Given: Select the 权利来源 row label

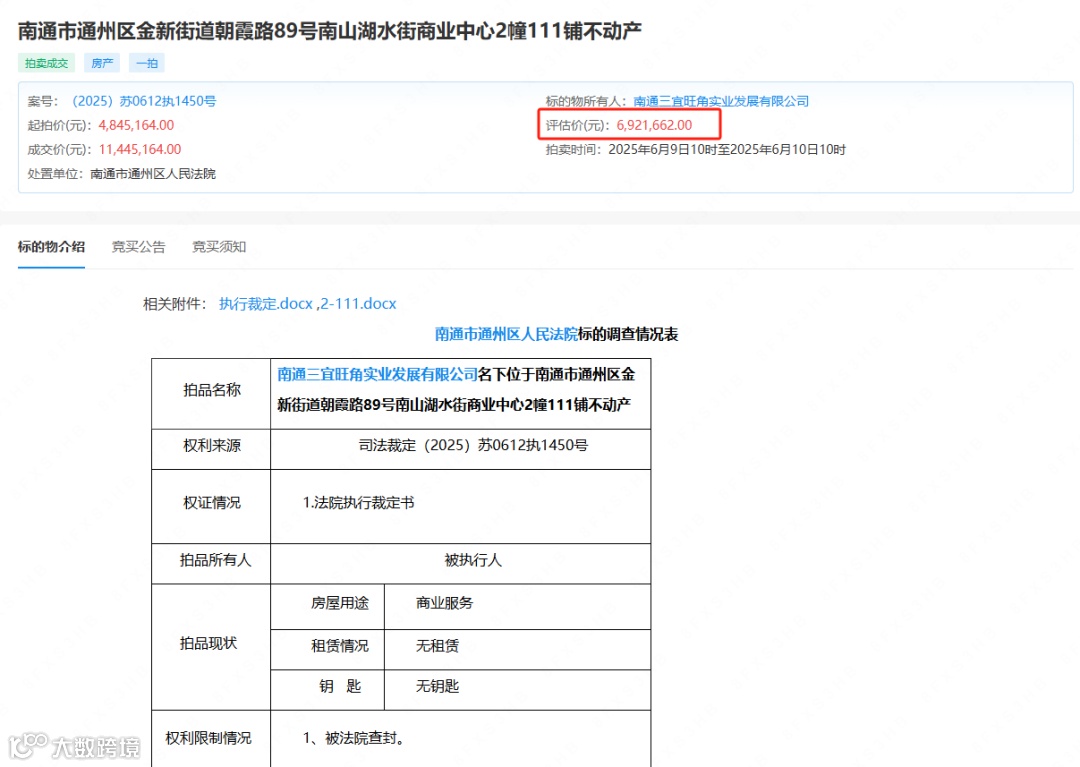Looking at the screenshot, I should tap(211, 445).
